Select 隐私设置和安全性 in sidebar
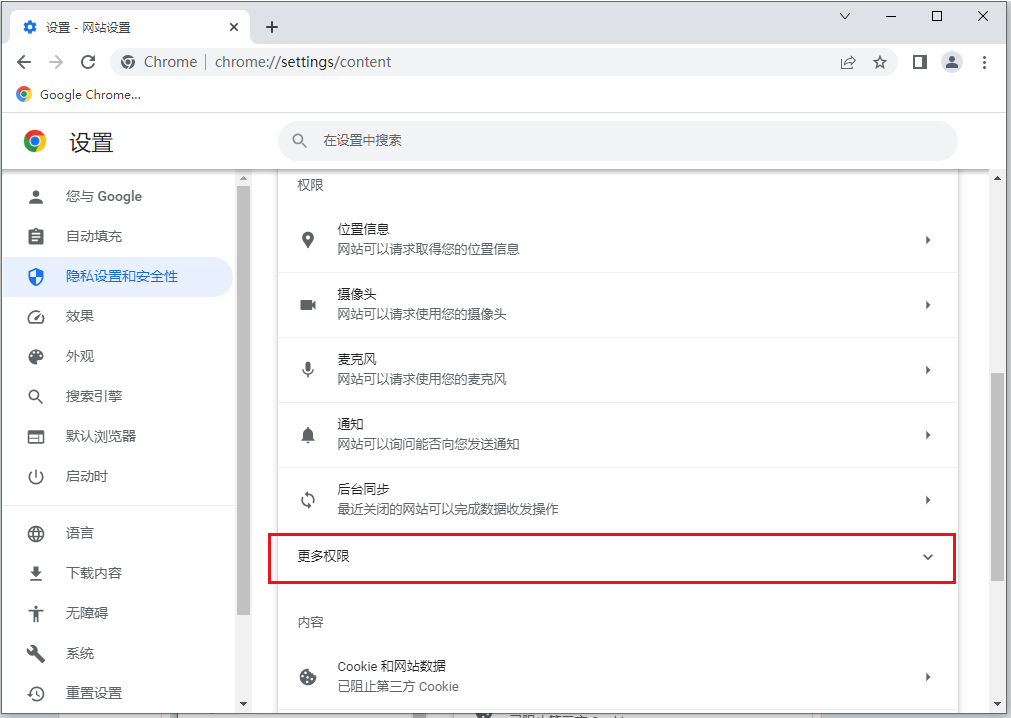The height and width of the screenshot is (718, 1011). click(x=117, y=277)
